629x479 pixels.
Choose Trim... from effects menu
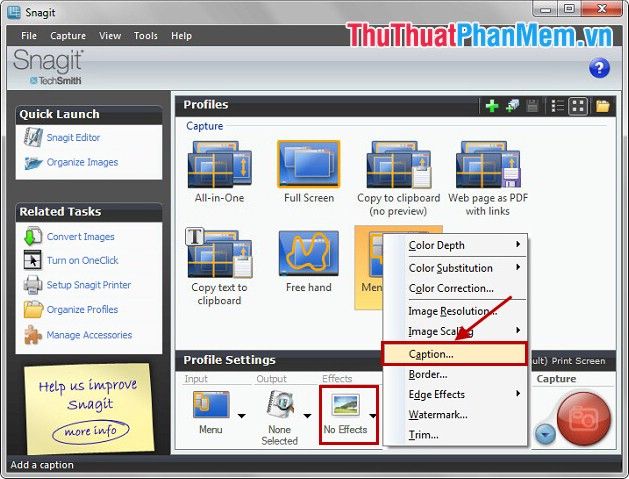455,434
